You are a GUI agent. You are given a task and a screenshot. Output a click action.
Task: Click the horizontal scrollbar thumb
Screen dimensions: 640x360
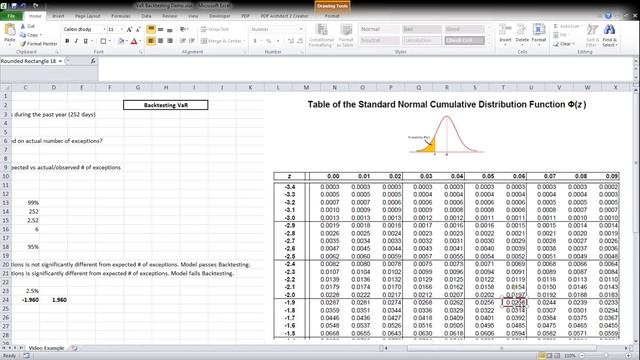click(502, 348)
